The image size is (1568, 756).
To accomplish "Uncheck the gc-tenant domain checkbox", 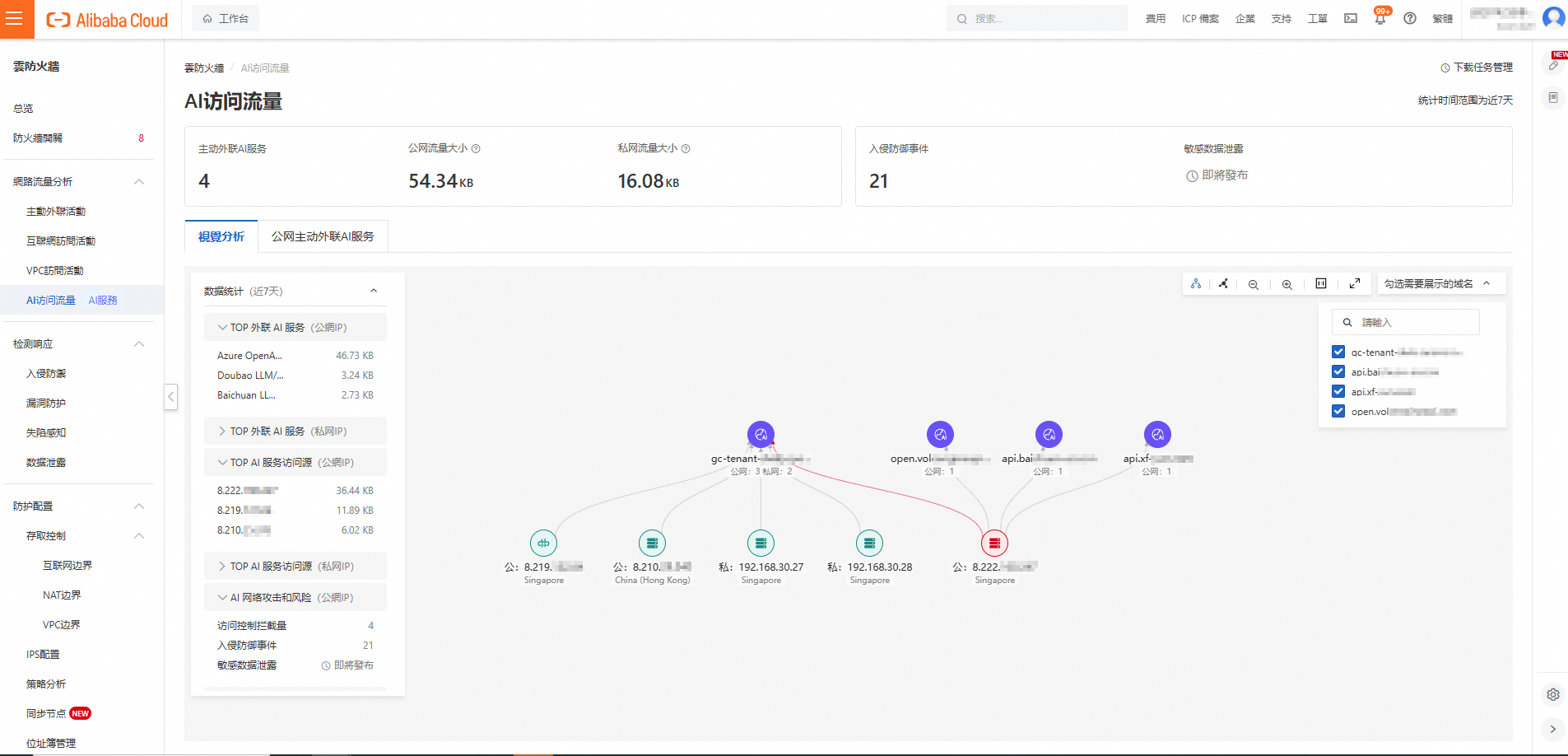I will [1338, 352].
